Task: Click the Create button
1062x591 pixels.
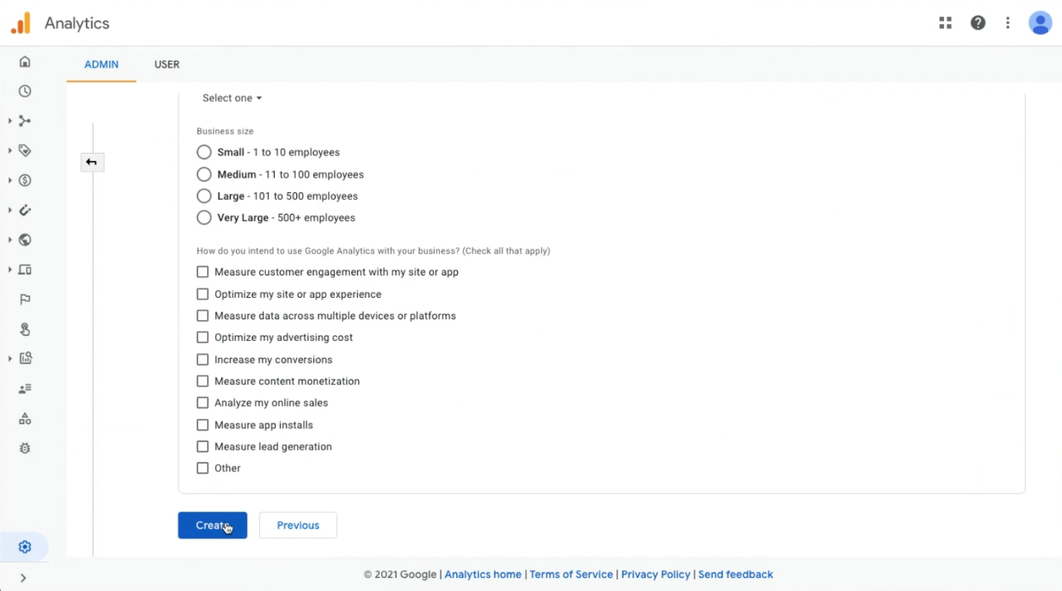Action: (x=213, y=525)
